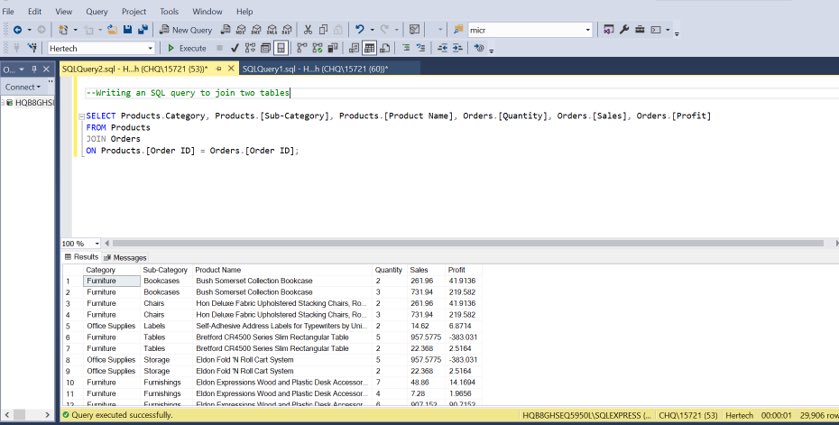Toggle auto-hide pin on Object Explorer
Viewport: 839px width, 425px height.
pos(34,69)
